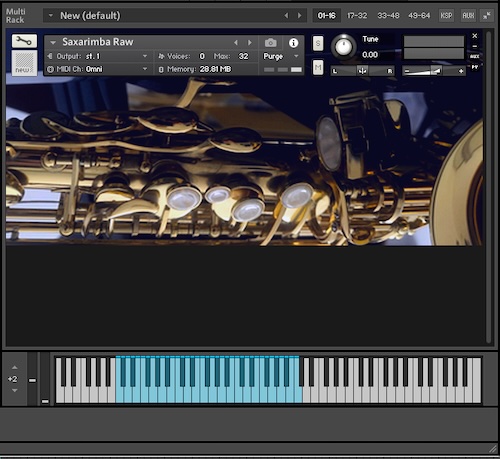The width and height of the screenshot is (500, 459).
Task: Toggle PV performance view button
Action: click(475, 67)
